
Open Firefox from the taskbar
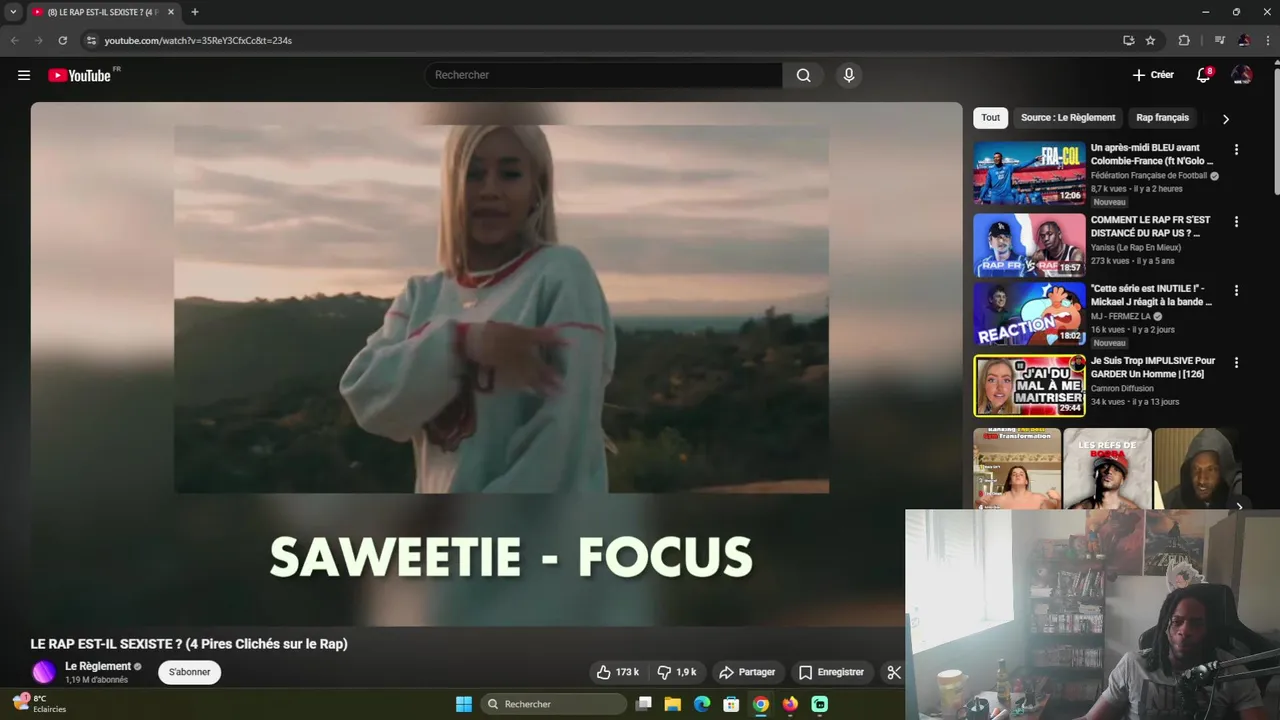(790, 704)
